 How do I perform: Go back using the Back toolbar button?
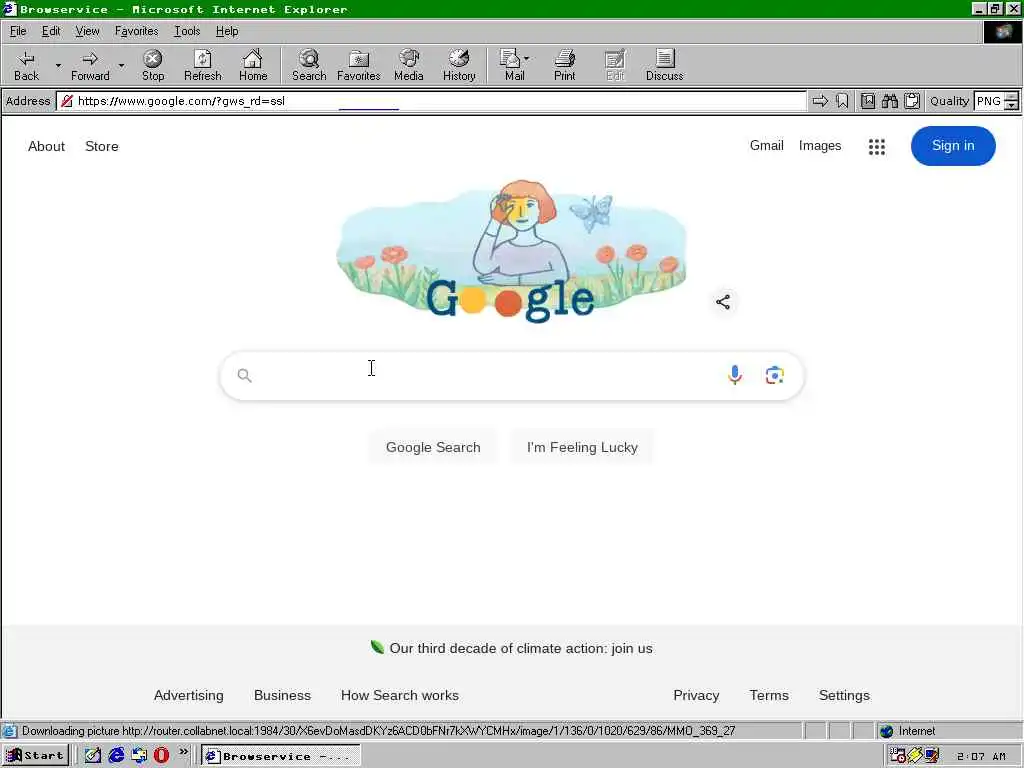[x=26, y=65]
